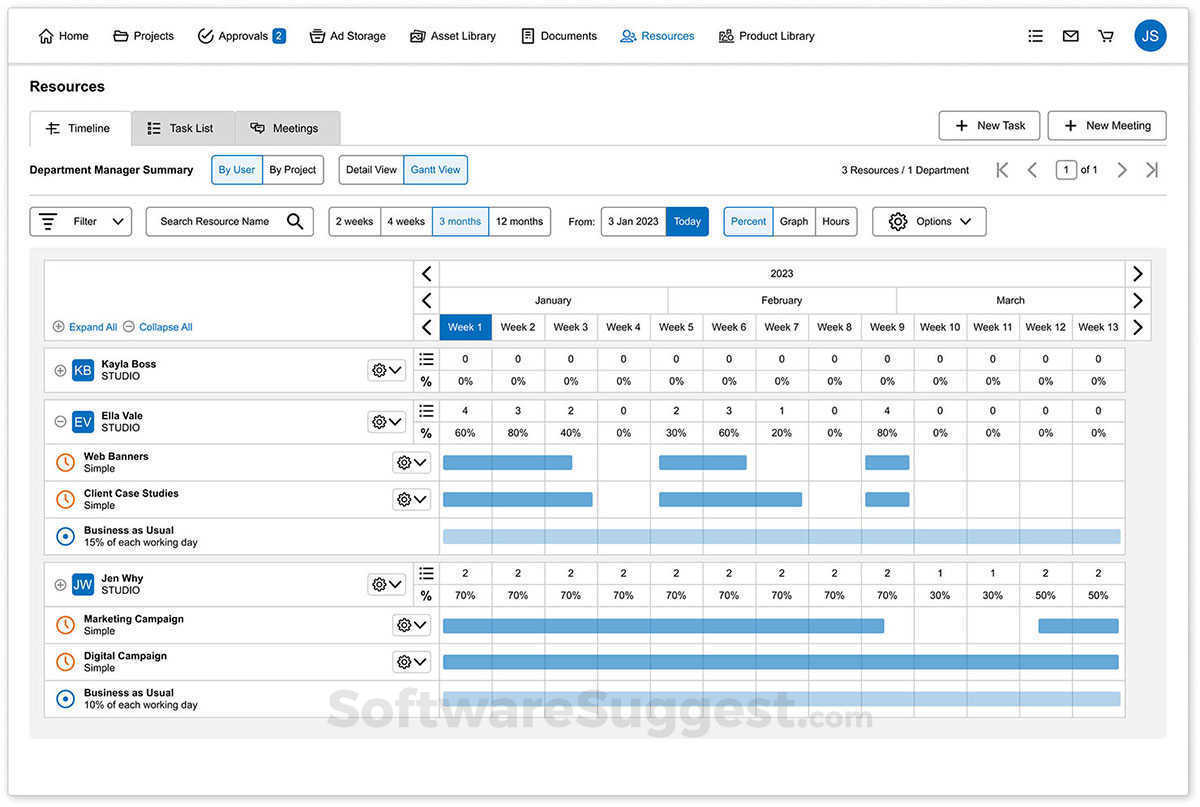Open the shopping cart icon
Viewport: 1200px width, 807px height.
point(1105,36)
